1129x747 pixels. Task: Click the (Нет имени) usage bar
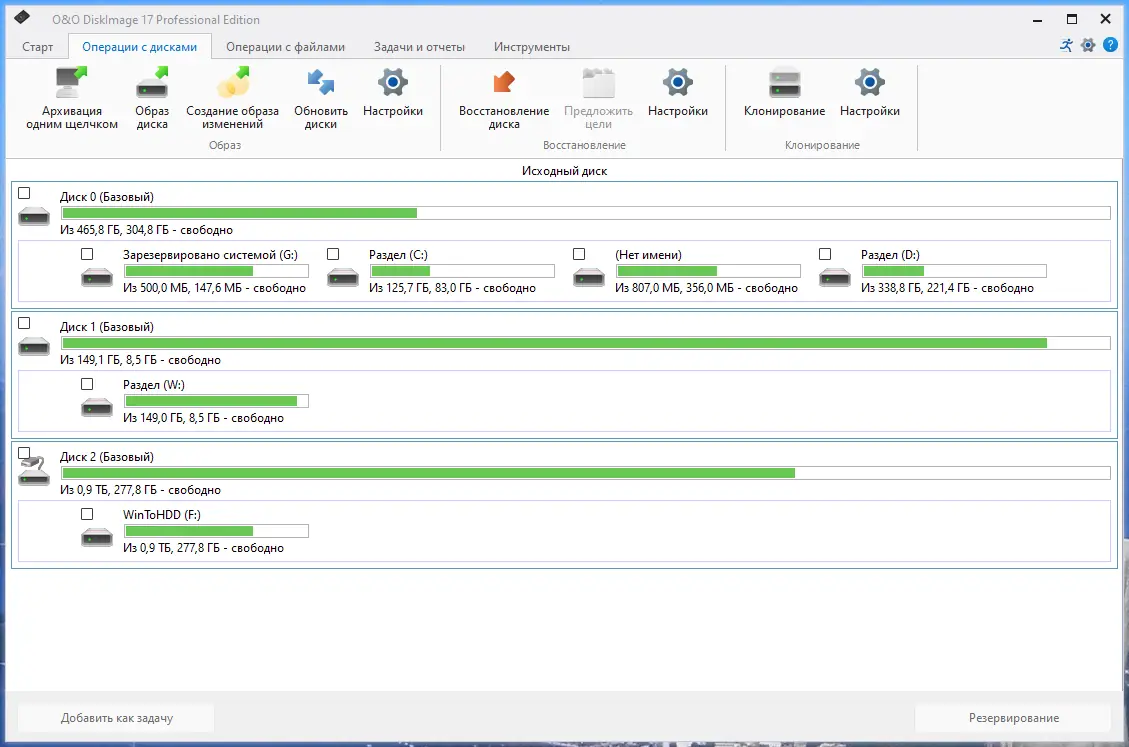point(709,271)
